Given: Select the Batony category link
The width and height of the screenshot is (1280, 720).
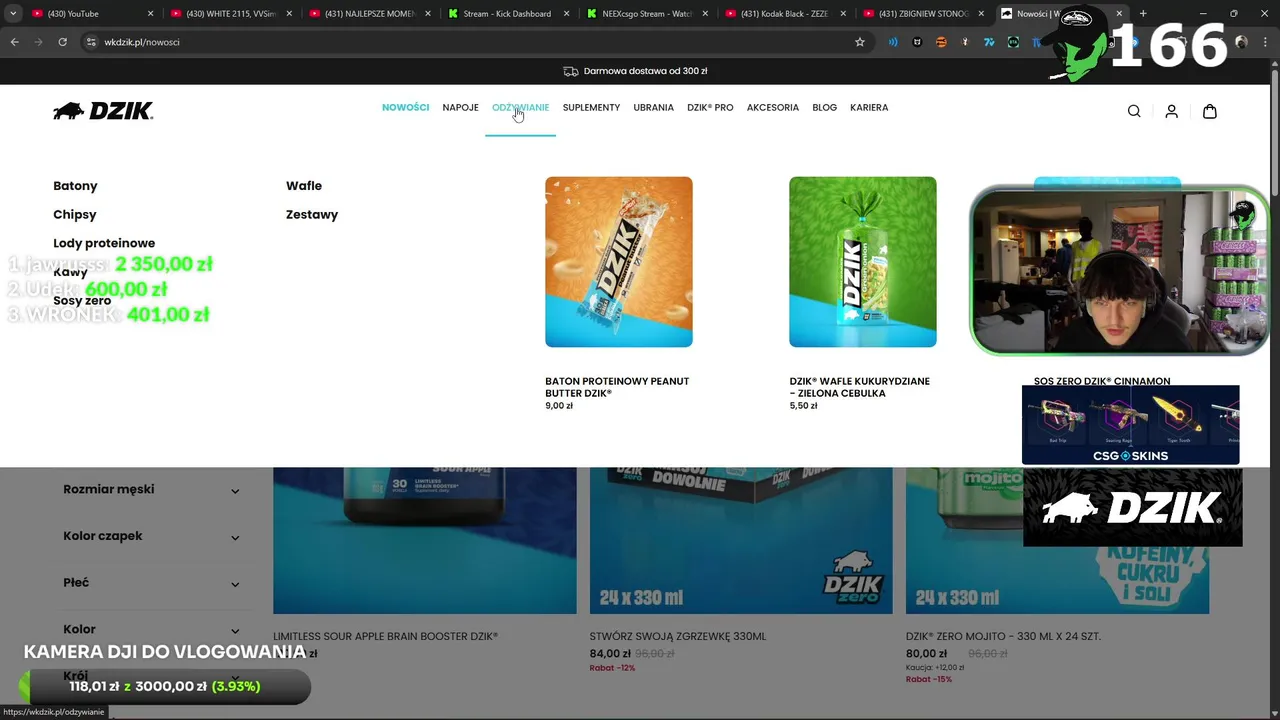Looking at the screenshot, I should [75, 186].
